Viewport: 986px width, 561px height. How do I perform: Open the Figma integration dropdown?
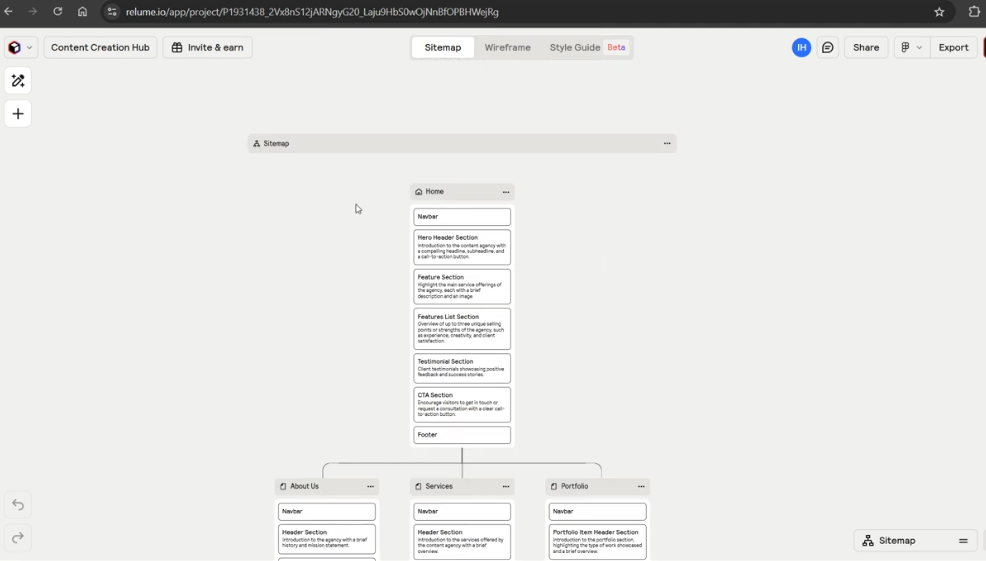click(911, 48)
